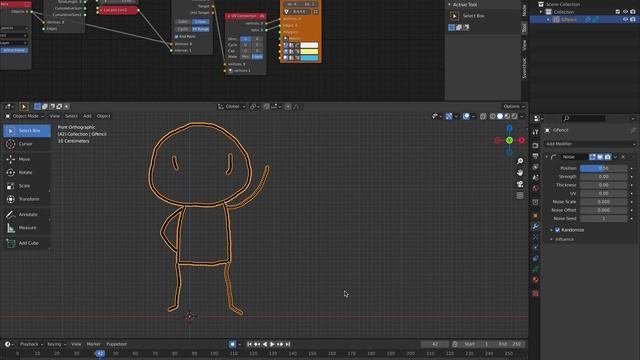Open the viewport Object menu
This screenshot has height=360, width=640.
104,116
